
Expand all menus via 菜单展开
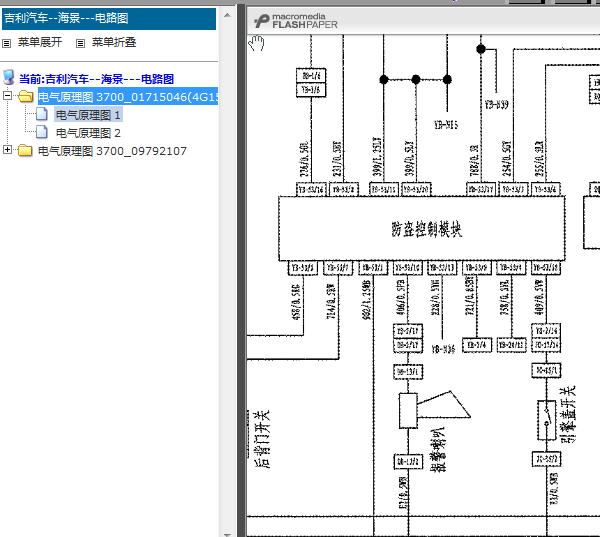coord(39,42)
